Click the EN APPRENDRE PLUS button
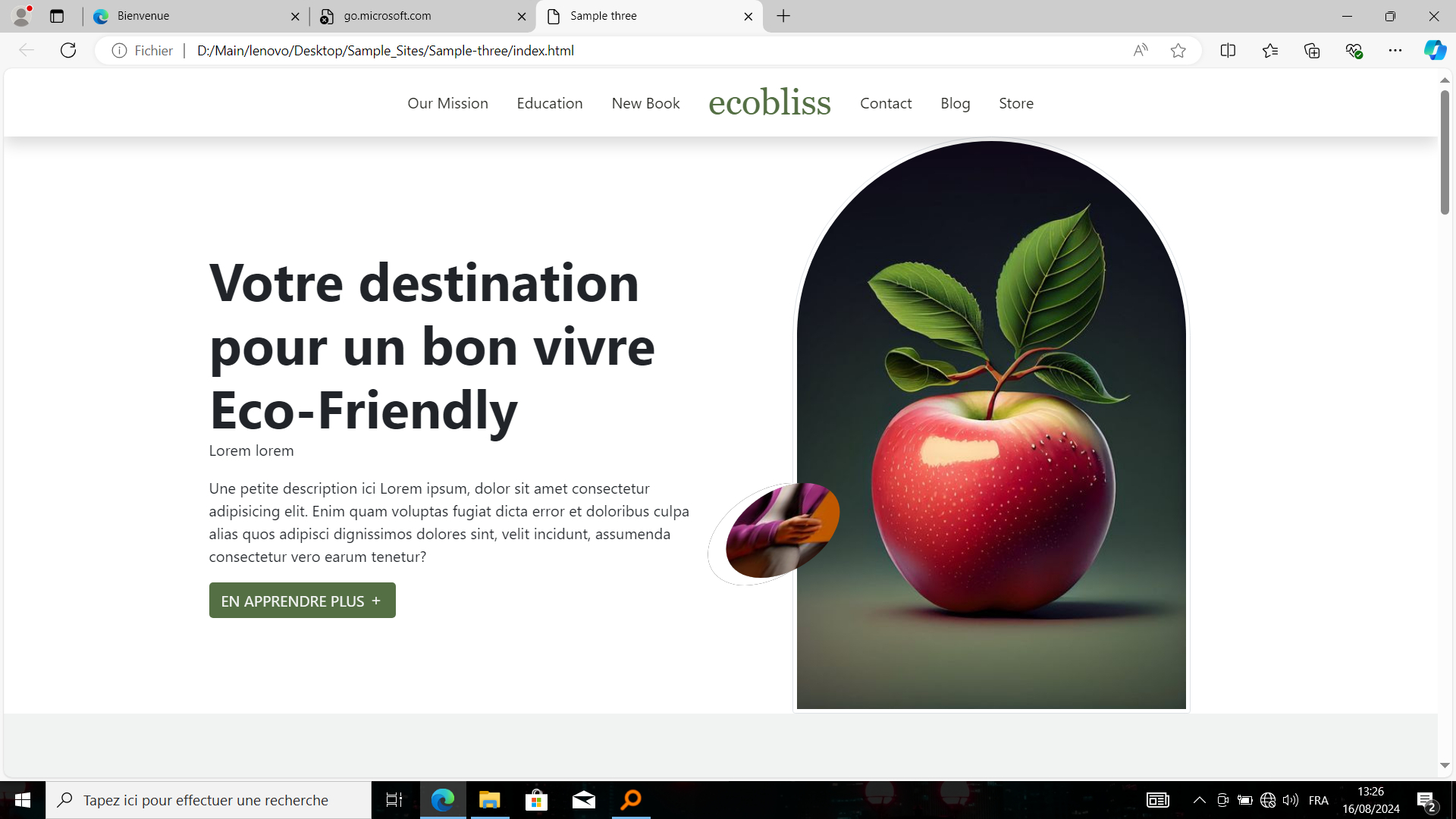This screenshot has height=819, width=1456. point(302,601)
